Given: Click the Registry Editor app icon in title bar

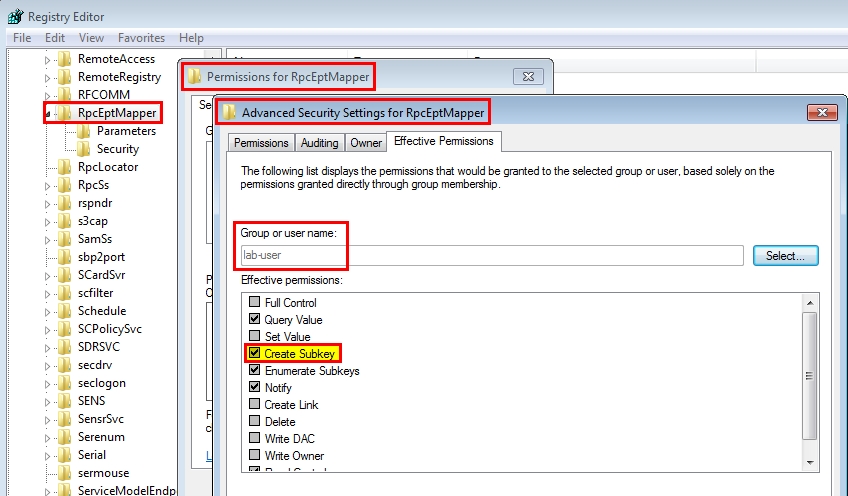Looking at the screenshot, I should point(15,17).
